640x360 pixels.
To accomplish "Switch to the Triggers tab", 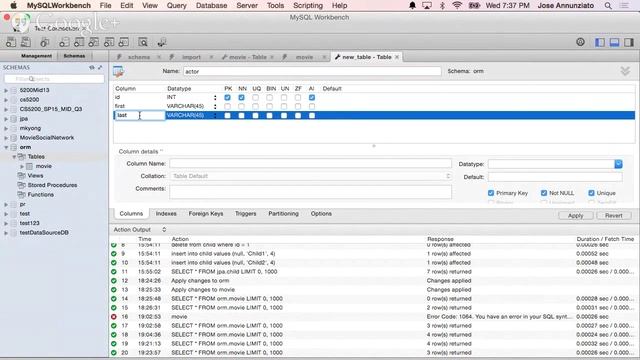I will (x=245, y=214).
